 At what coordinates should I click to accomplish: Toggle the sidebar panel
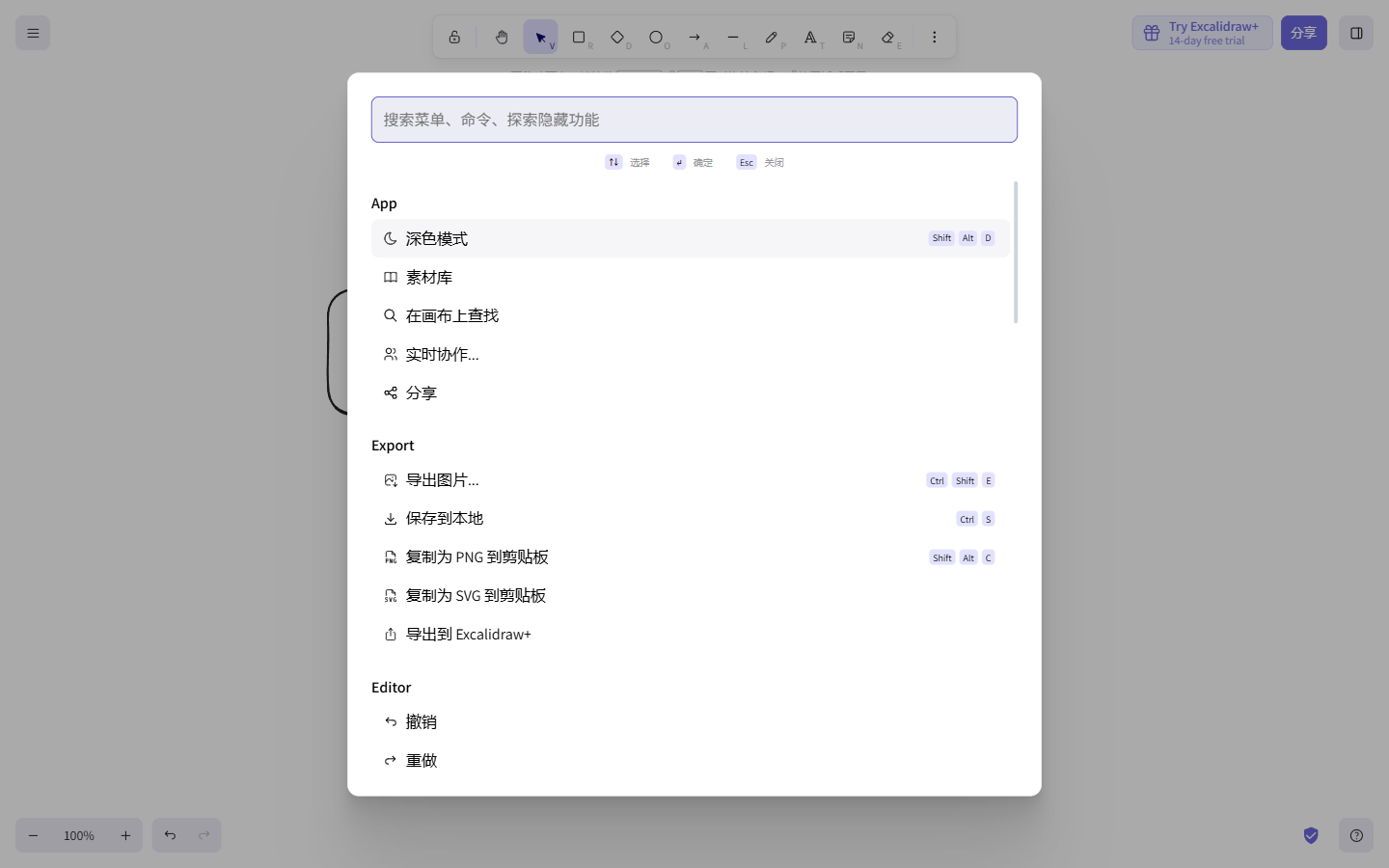point(1356,33)
